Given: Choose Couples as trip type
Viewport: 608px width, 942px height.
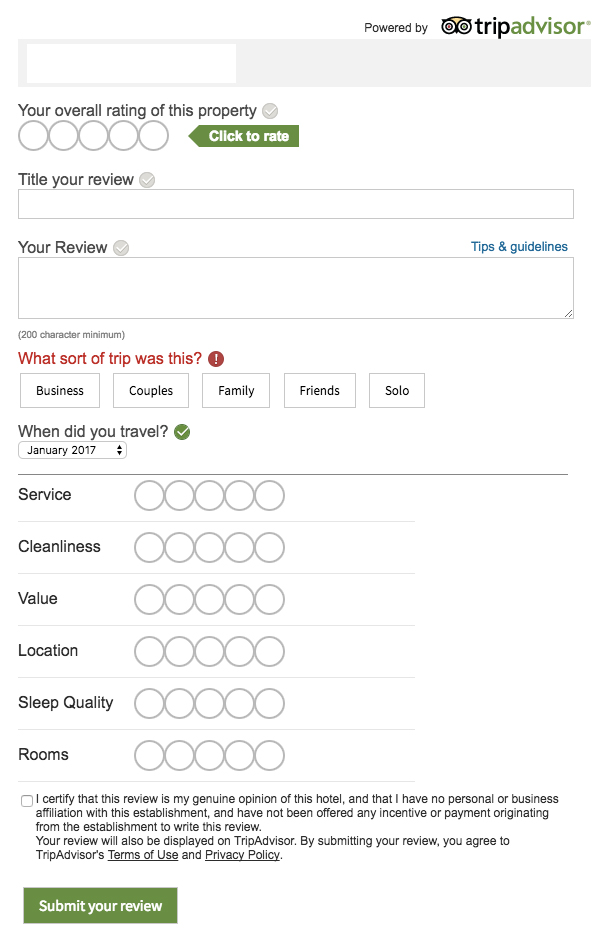Looking at the screenshot, I should point(151,390).
